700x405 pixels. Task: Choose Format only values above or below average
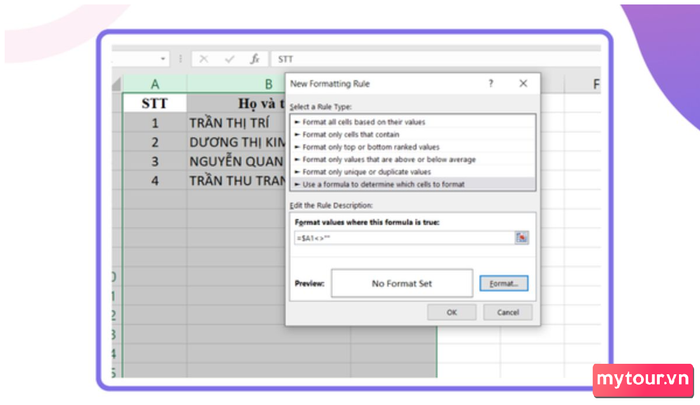click(412, 159)
